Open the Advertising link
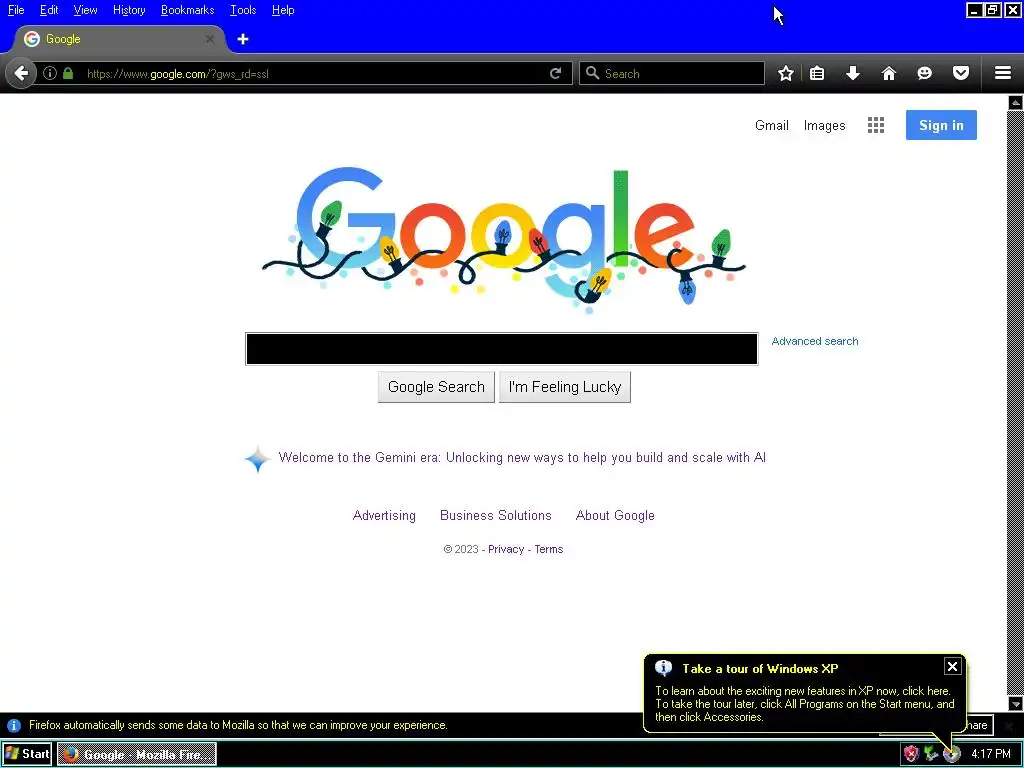 384,515
